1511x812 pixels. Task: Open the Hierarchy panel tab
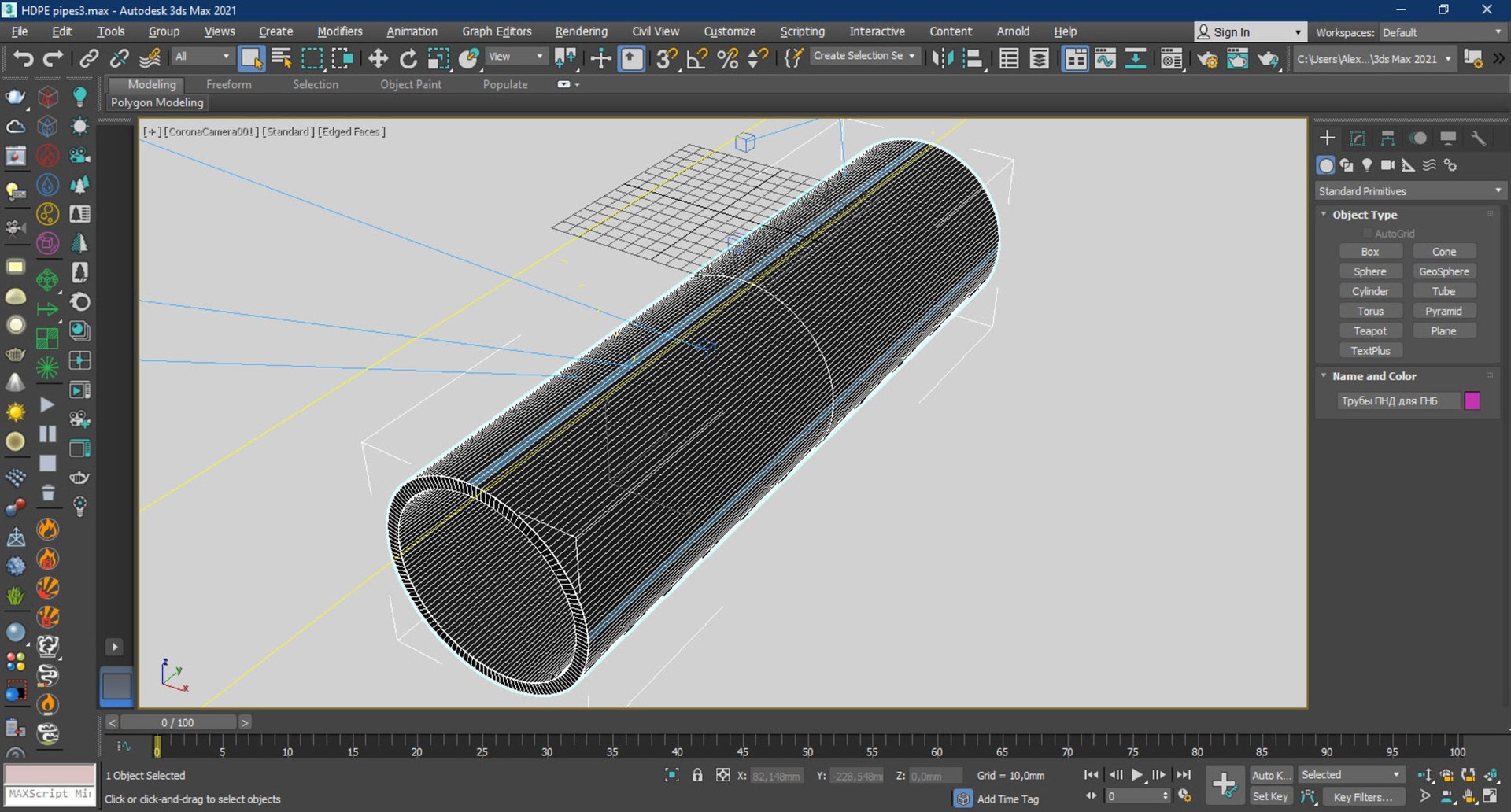[x=1387, y=138]
